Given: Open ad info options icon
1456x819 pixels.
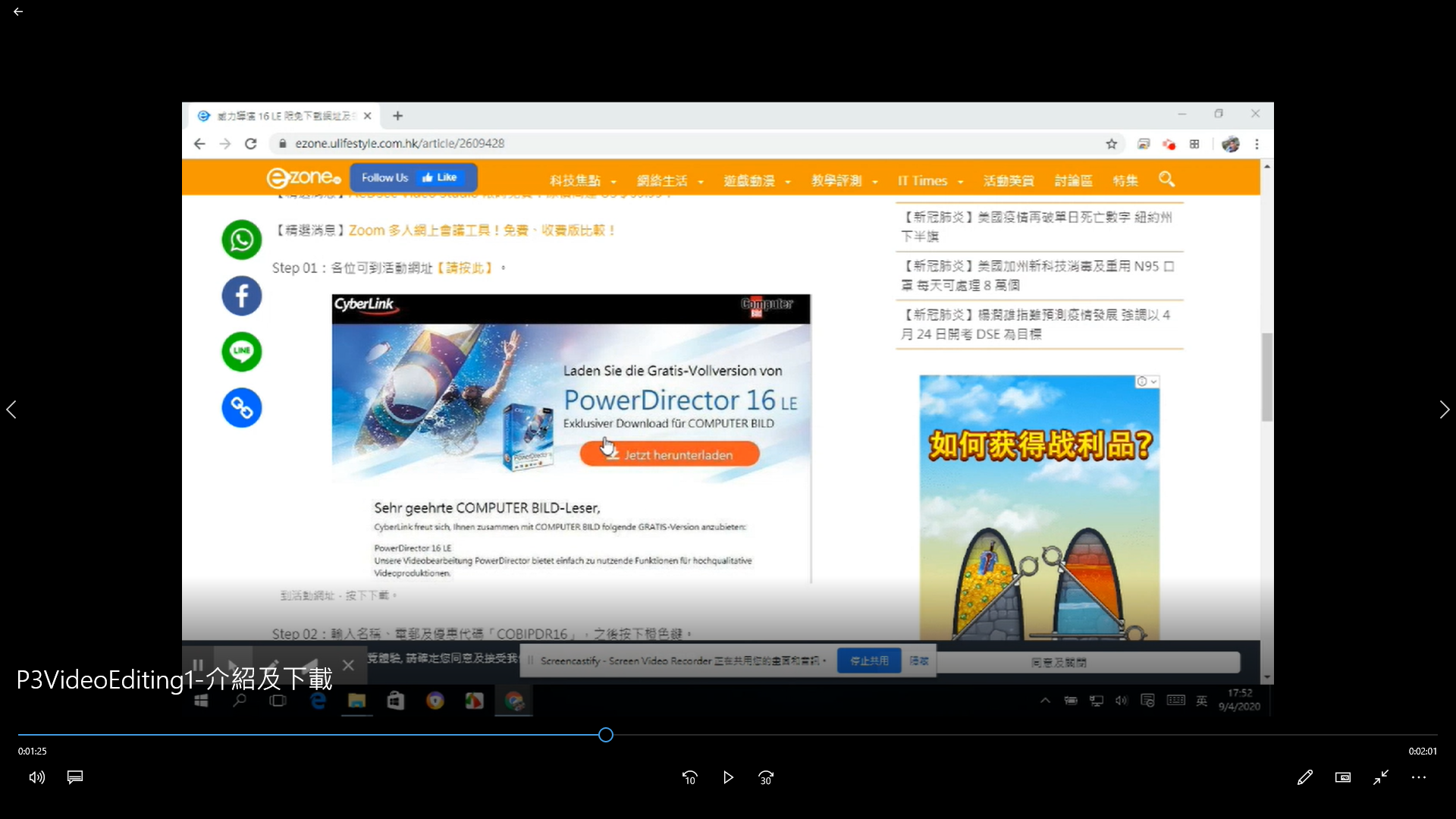Looking at the screenshot, I should click(1147, 381).
